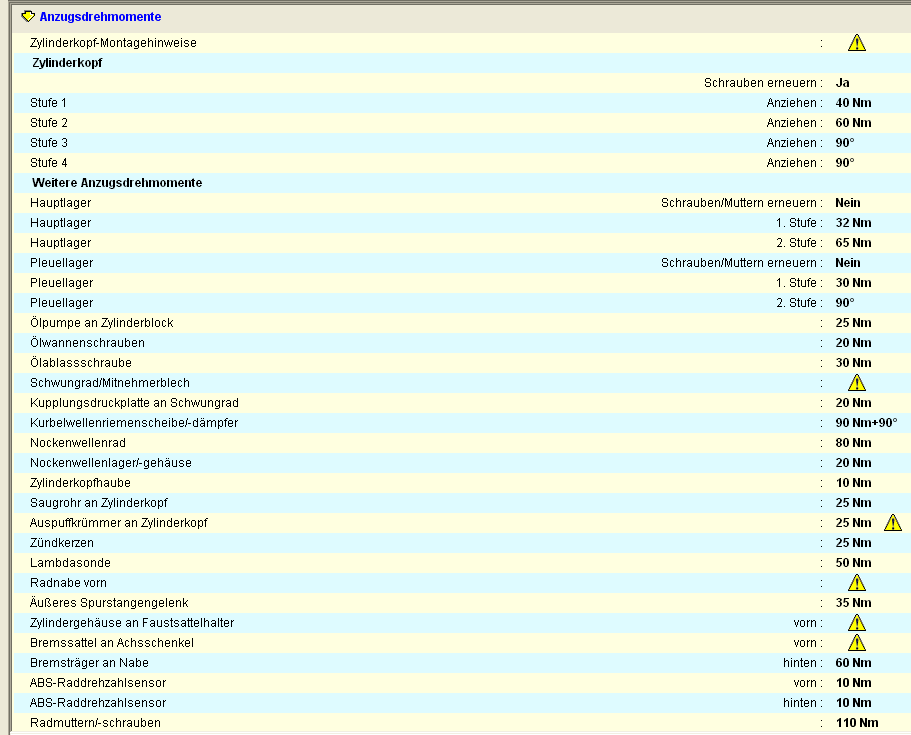Image resolution: width=911 pixels, height=735 pixels.
Task: Click the Radmuttern/-schrauben 110 Nm value
Action: click(x=856, y=723)
